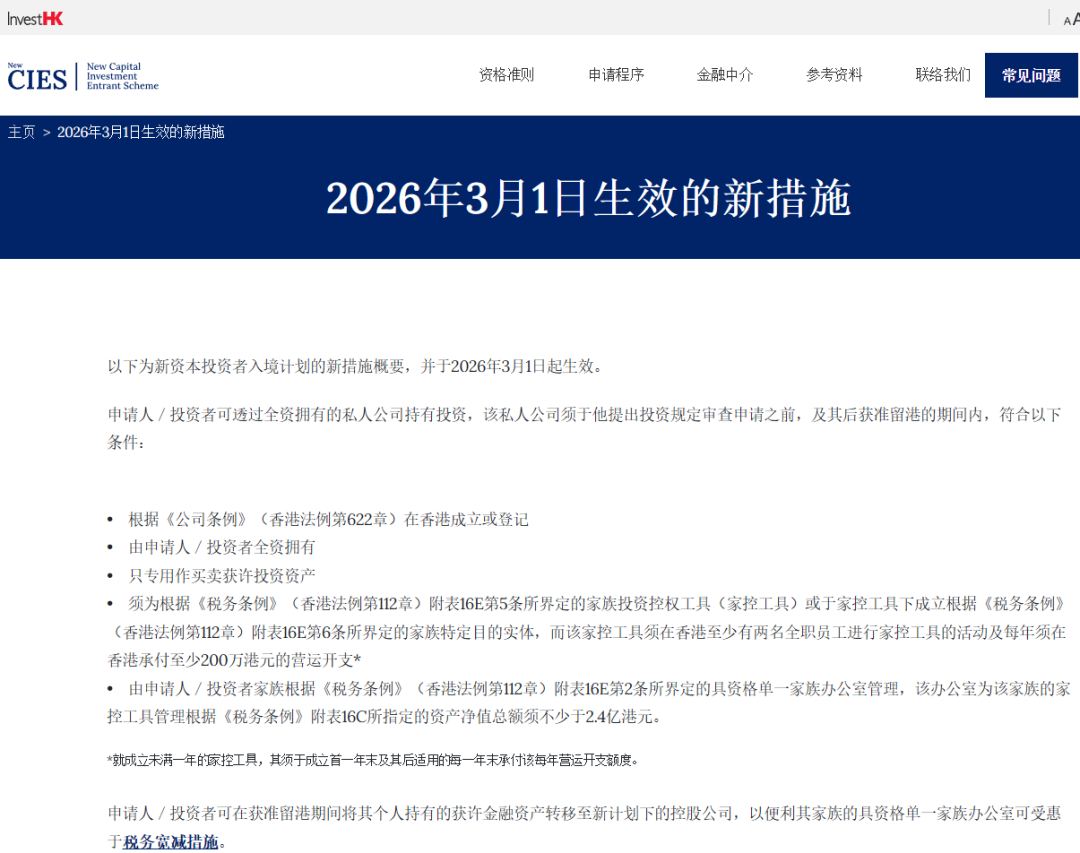
Task: Click the 常见问题 button
Action: pyautogui.click(x=1031, y=75)
